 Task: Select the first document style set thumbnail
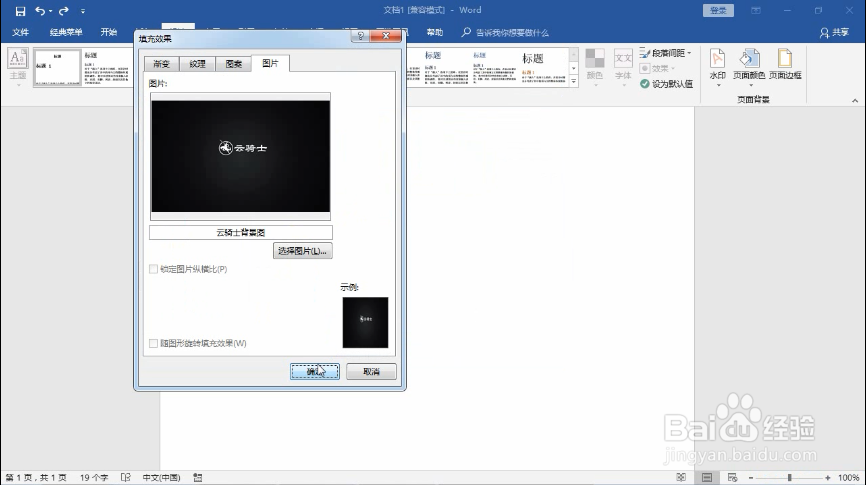pos(57,67)
